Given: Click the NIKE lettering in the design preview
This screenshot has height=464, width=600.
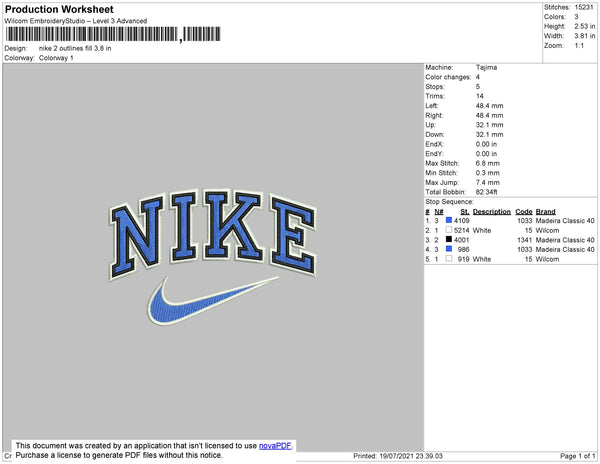Looking at the screenshot, I should [x=213, y=234].
